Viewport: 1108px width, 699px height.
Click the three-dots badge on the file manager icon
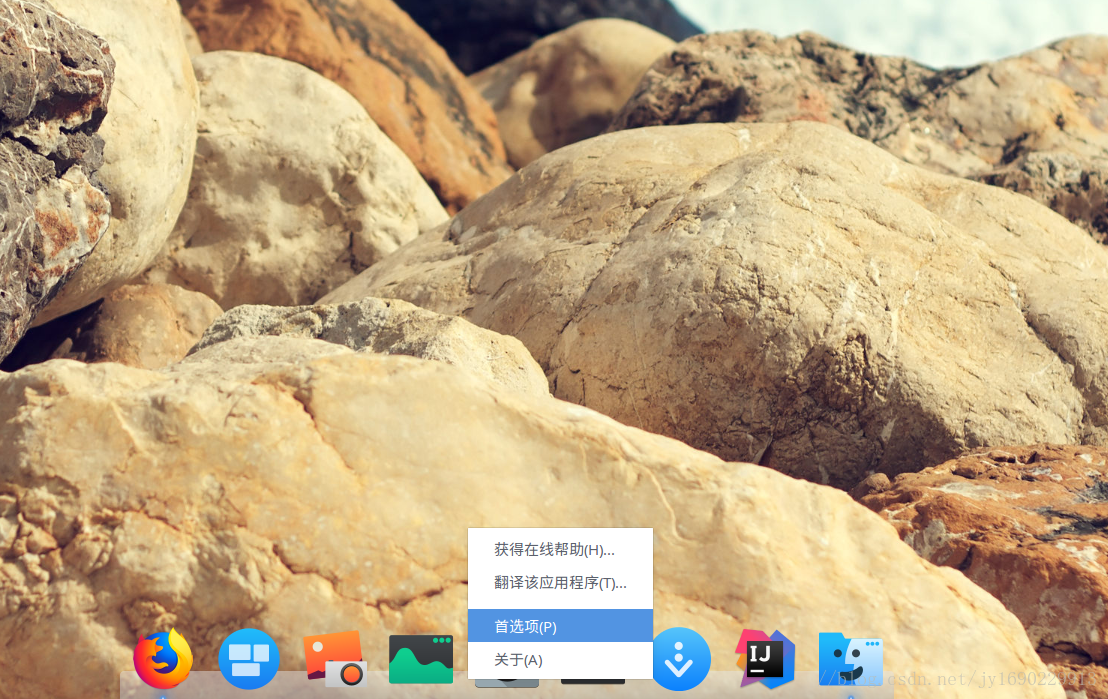coord(872,641)
